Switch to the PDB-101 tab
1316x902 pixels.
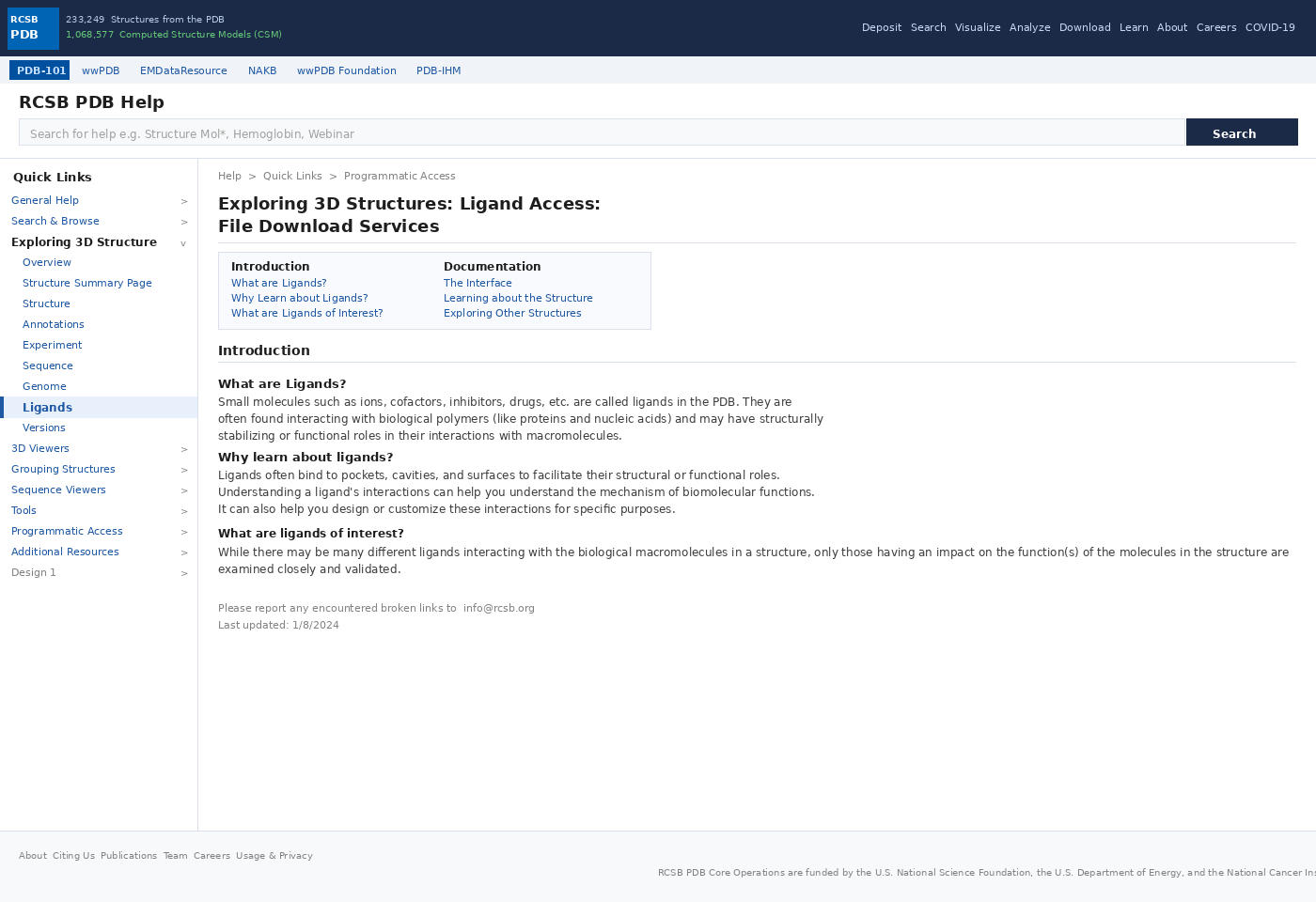[39, 70]
